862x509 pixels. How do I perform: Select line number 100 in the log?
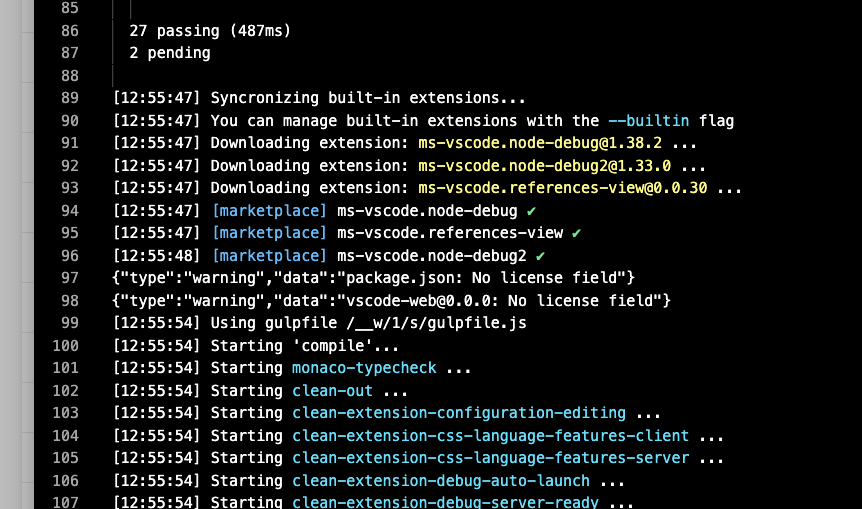65,346
